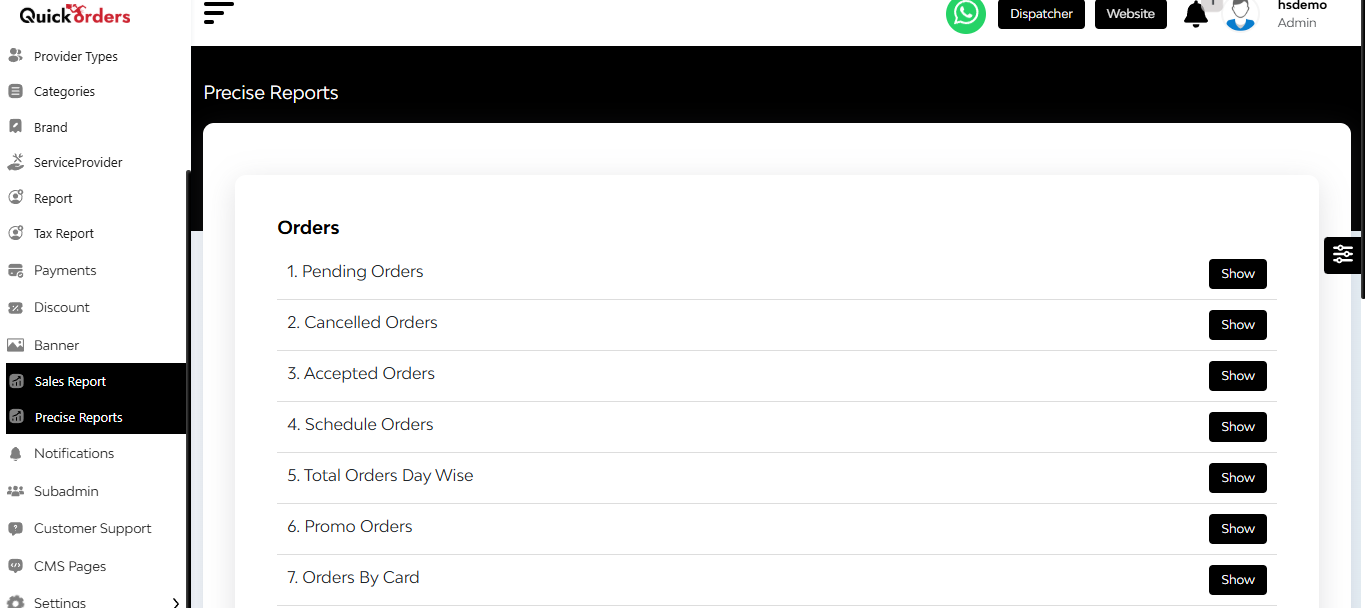Click the Banner image icon in sidebar
Image resolution: width=1365 pixels, height=608 pixels.
coord(15,345)
